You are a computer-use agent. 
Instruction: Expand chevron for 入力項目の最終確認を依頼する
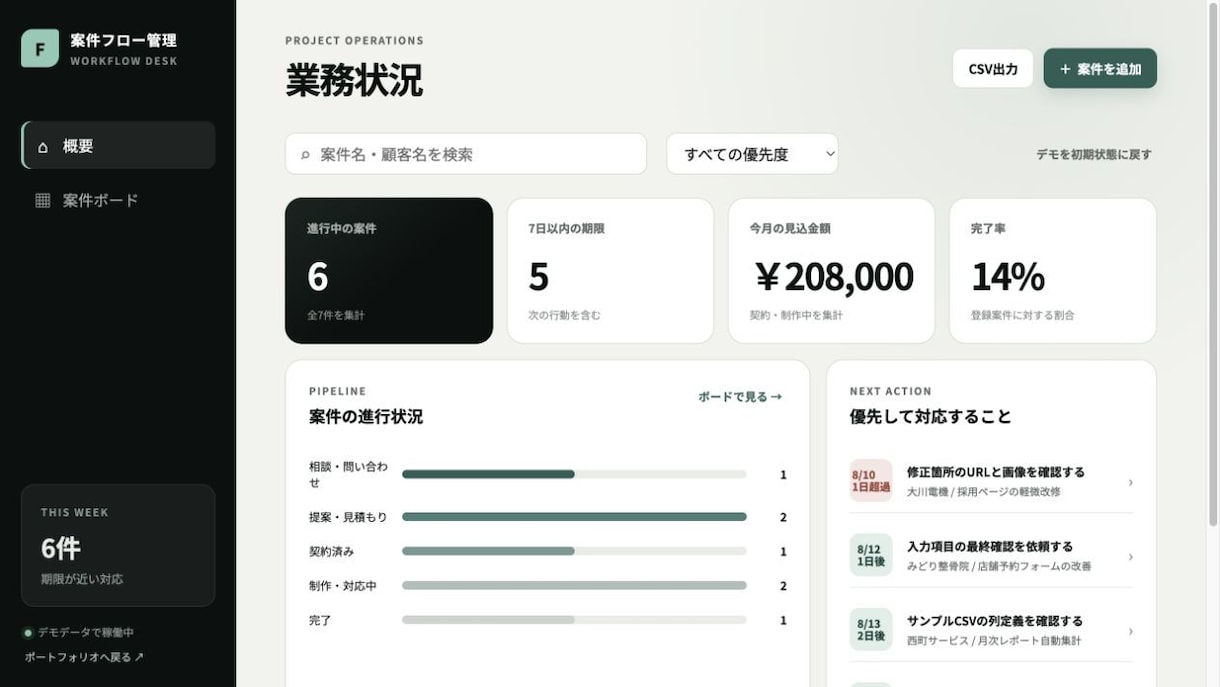click(1131, 557)
